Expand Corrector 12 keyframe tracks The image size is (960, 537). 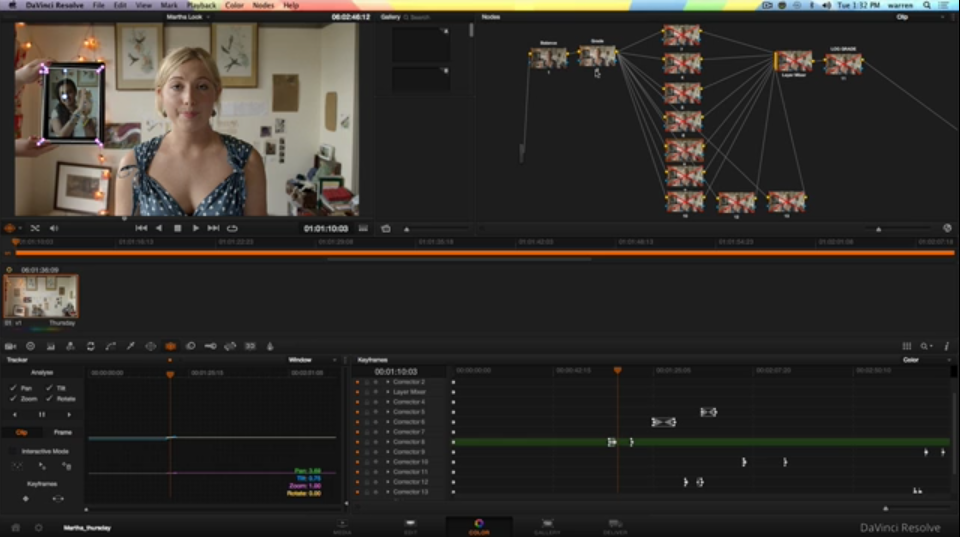pyautogui.click(x=388, y=482)
